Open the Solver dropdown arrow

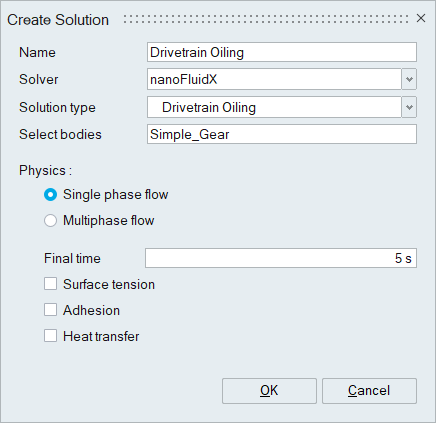pyautogui.click(x=409, y=79)
